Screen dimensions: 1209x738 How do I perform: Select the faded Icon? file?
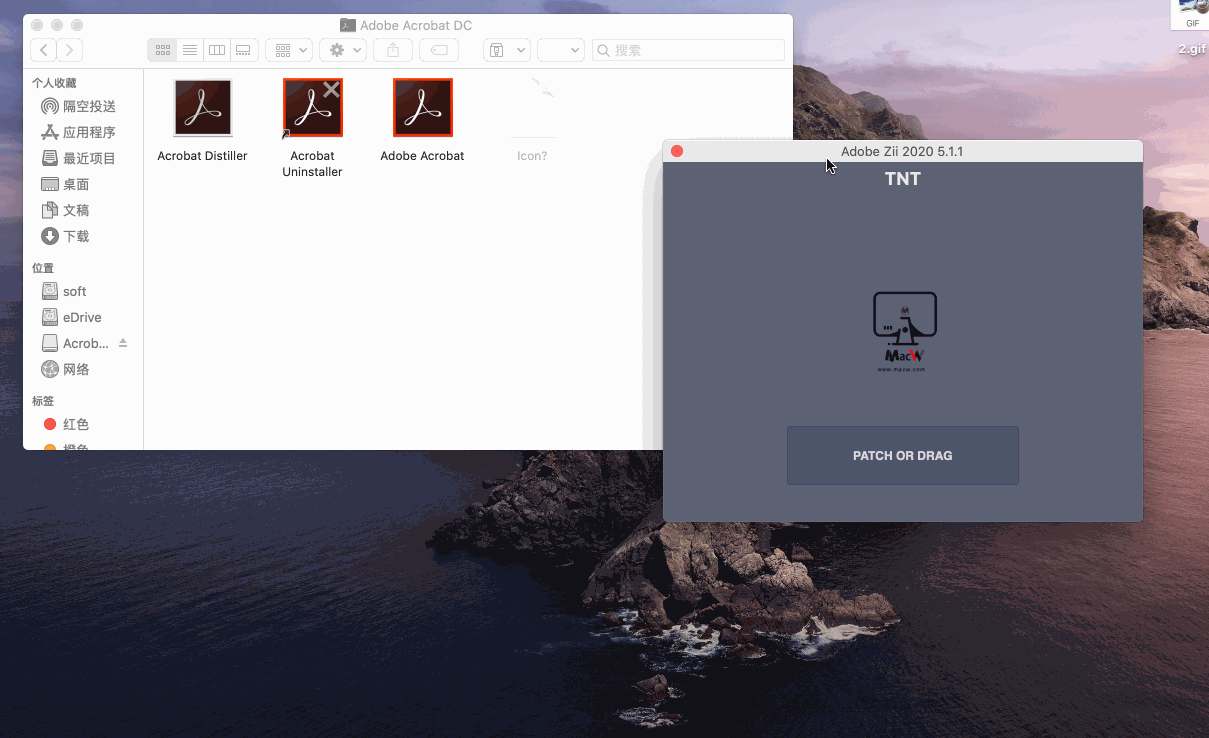tap(532, 108)
